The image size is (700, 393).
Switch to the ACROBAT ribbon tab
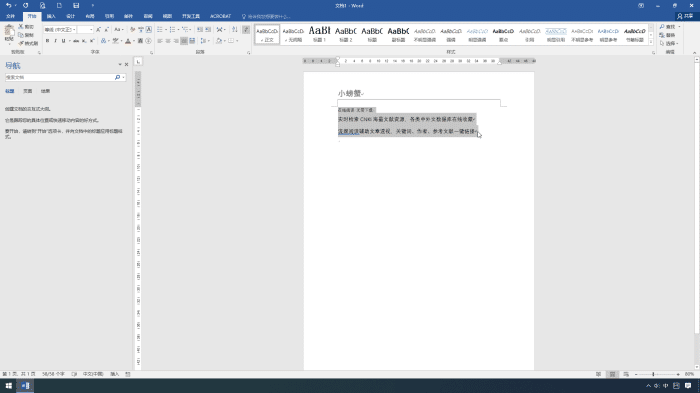220,16
